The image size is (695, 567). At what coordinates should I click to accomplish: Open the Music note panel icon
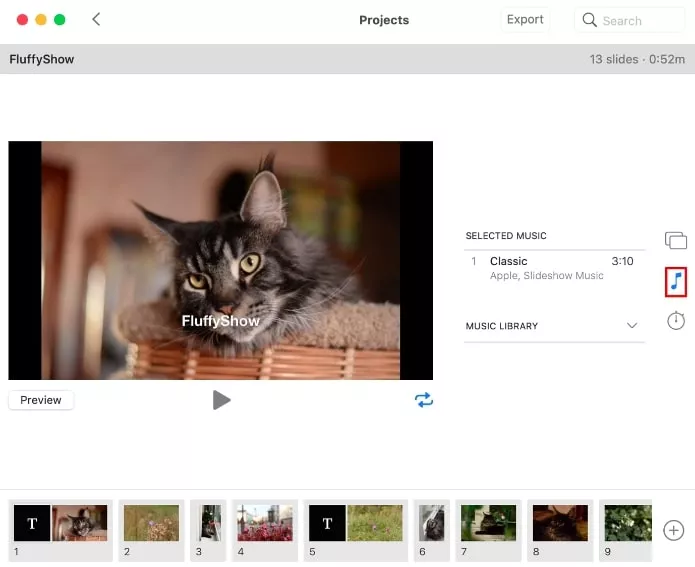(675, 282)
